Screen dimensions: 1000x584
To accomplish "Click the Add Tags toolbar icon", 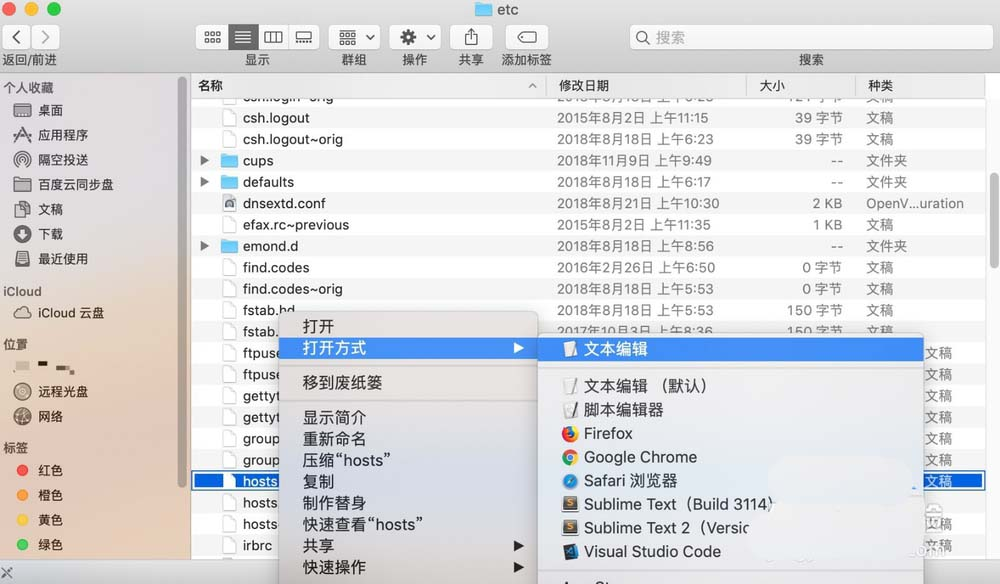I will coord(526,37).
